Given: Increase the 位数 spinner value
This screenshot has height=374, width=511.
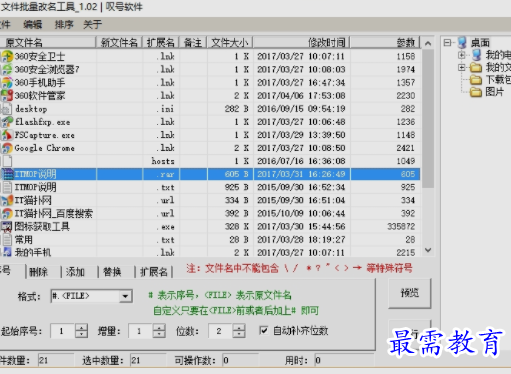Looking at the screenshot, I should 239,327.
